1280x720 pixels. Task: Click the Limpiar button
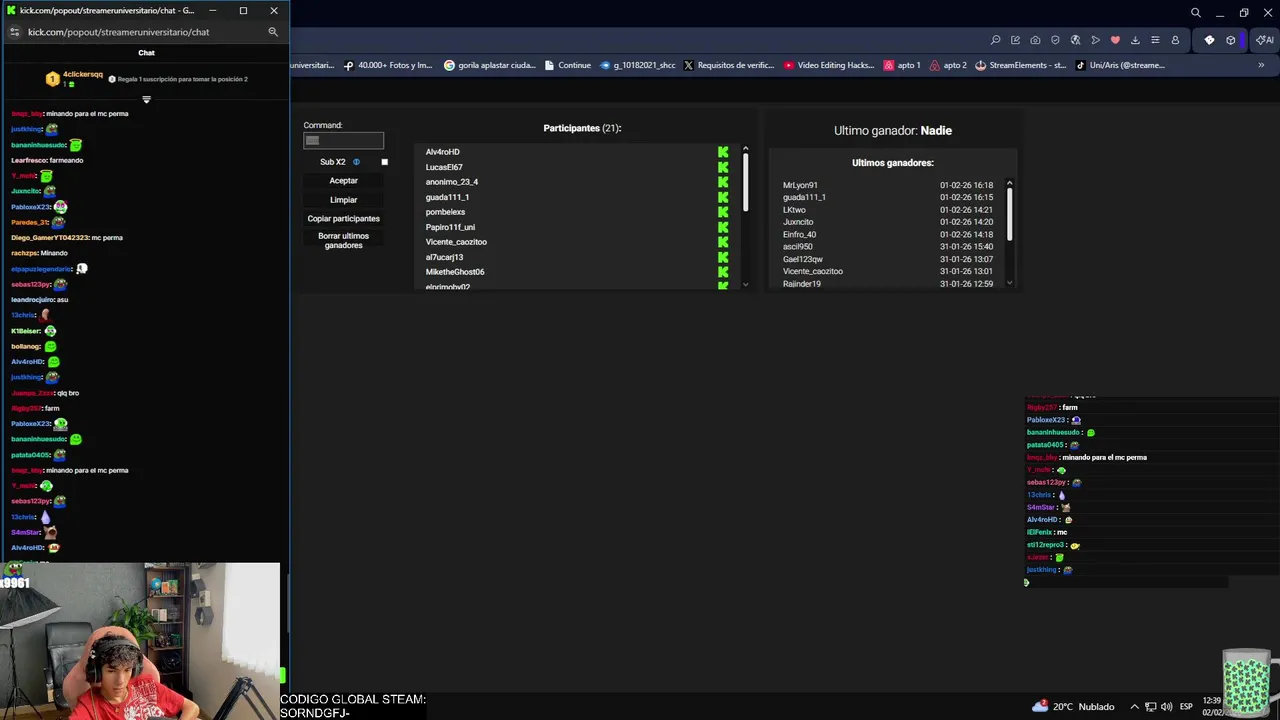tap(344, 200)
